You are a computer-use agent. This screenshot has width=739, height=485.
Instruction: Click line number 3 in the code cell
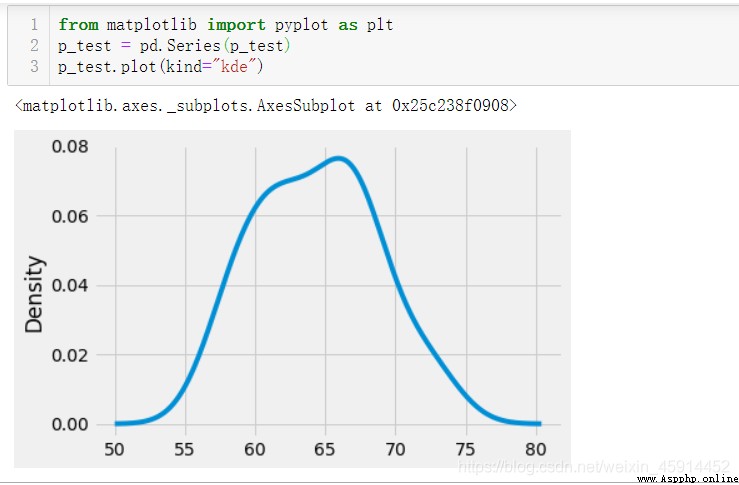point(33,66)
